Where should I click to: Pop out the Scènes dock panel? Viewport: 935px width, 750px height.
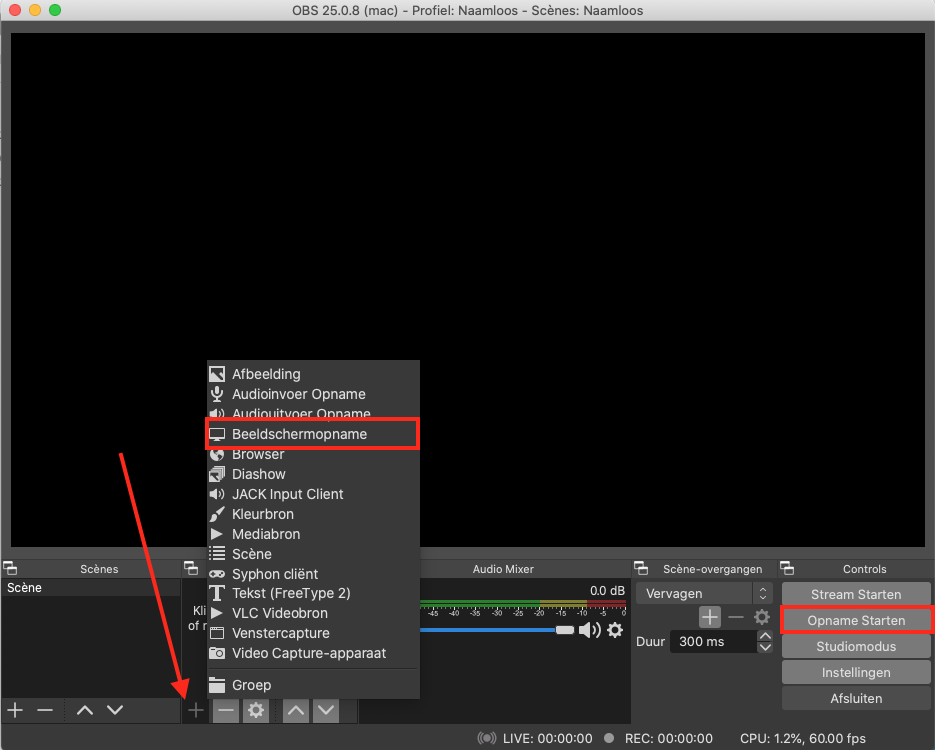(x=11, y=569)
